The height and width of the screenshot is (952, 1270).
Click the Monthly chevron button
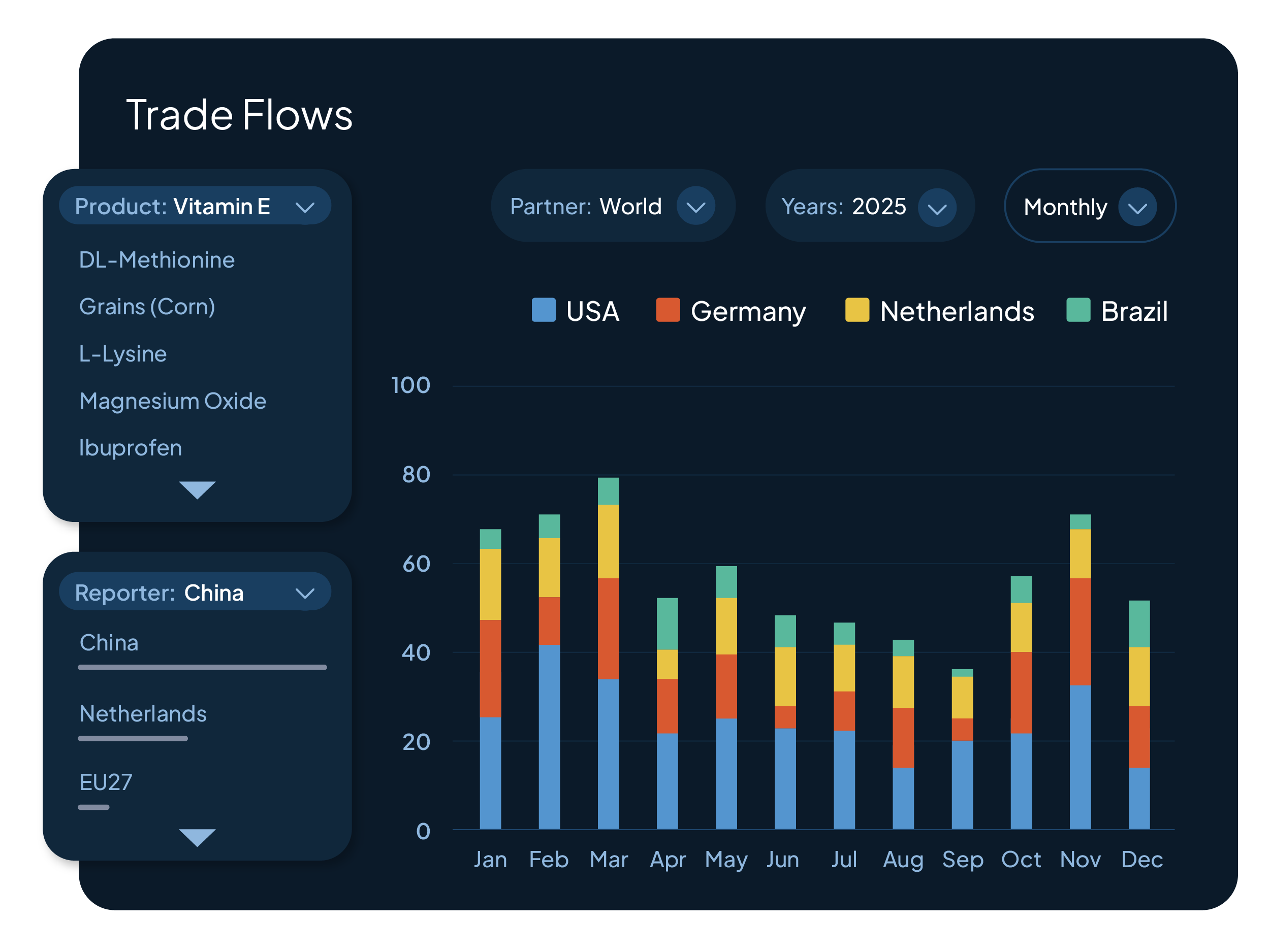click(1137, 208)
